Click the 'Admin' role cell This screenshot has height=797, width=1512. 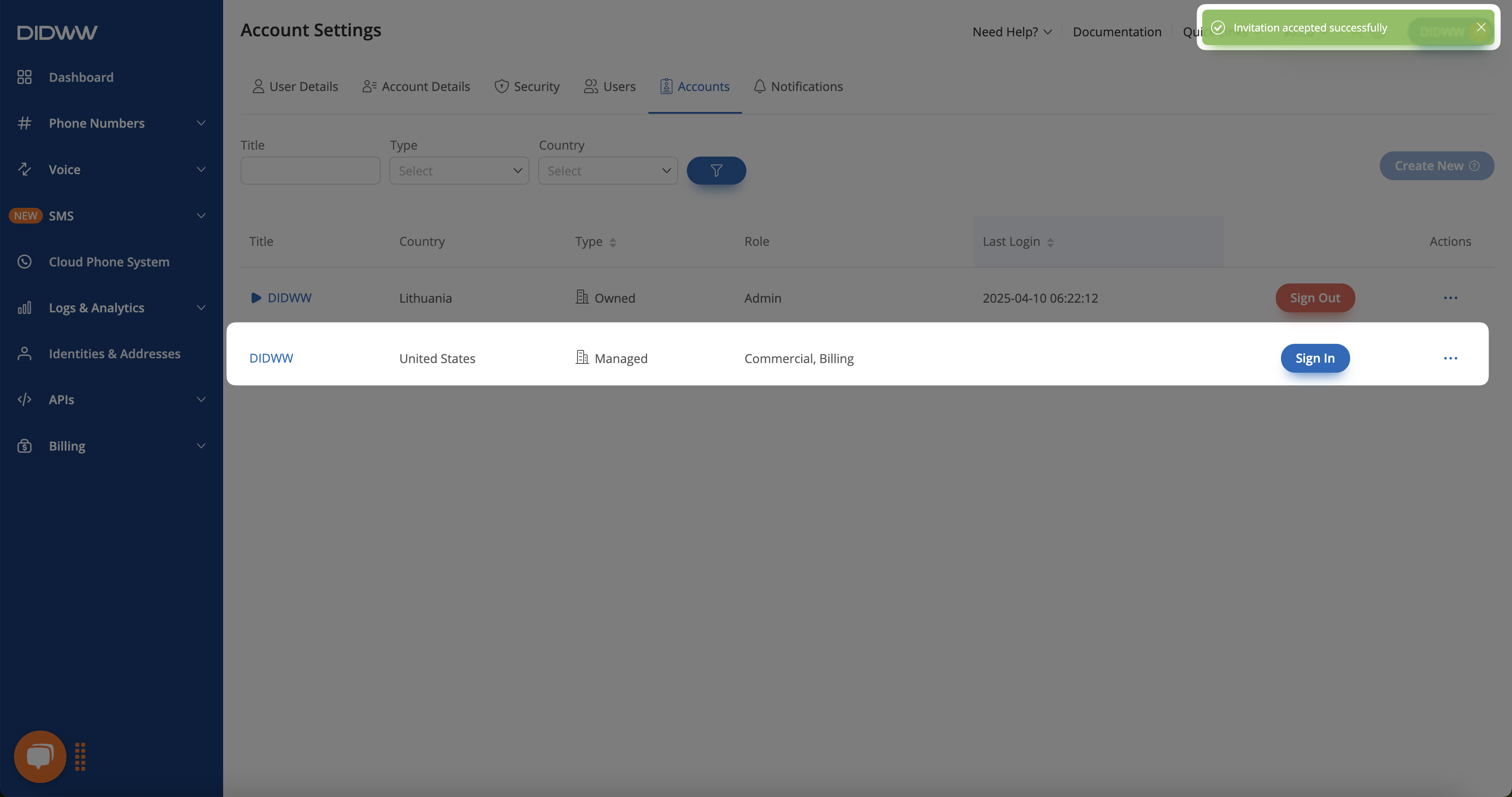tap(763, 298)
